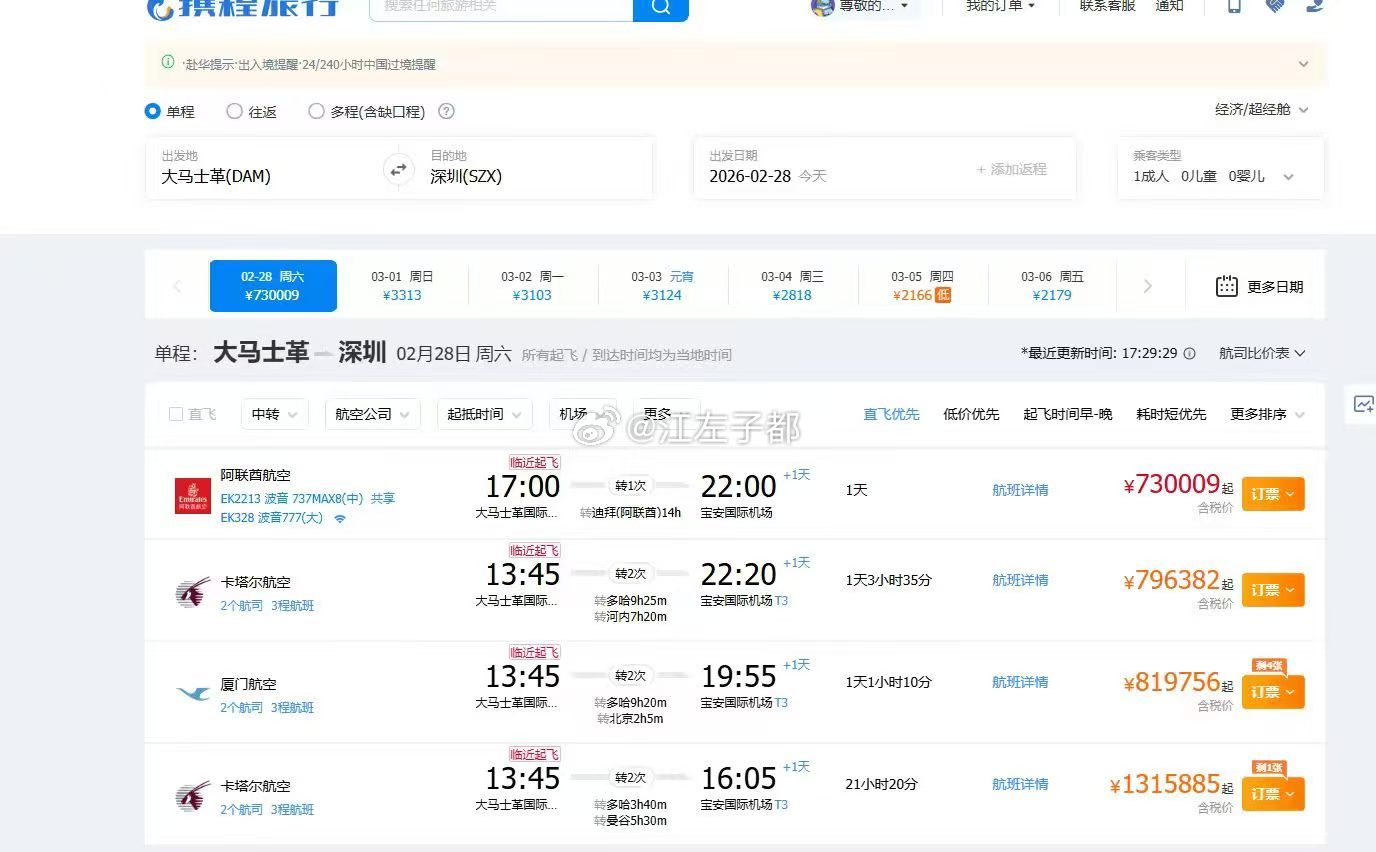Open the 更多 filter dropdown

click(x=667, y=414)
